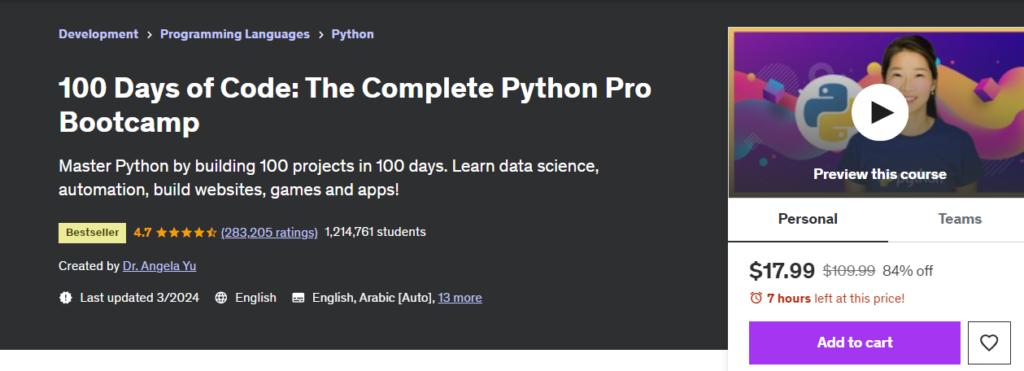Image resolution: width=1024 pixels, height=371 pixels.
Task: Click the globe language icon
Action: pos(221,298)
